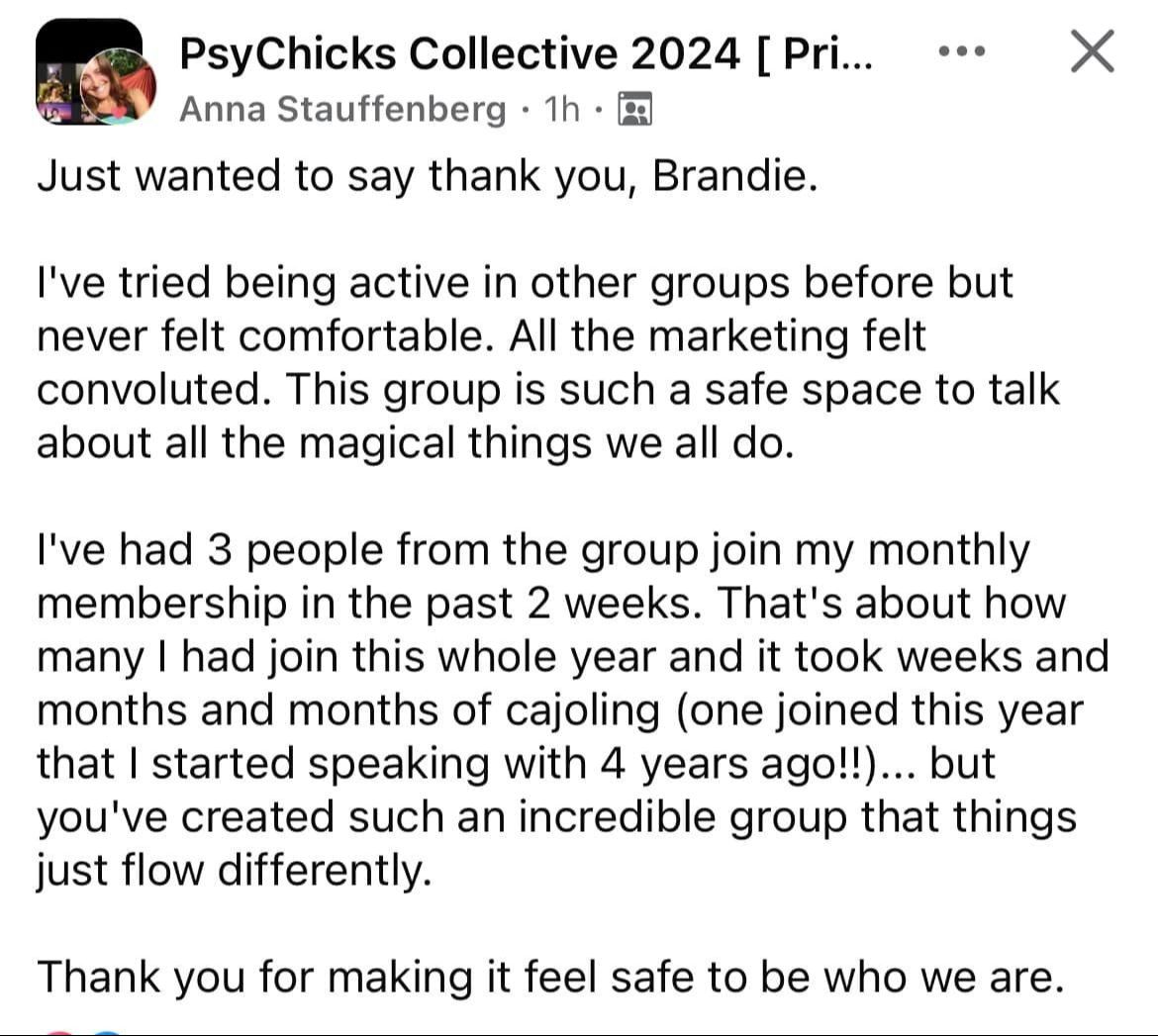1158x1036 pixels.
Task: Click the blue like reaction icon
Action: tap(107, 1031)
